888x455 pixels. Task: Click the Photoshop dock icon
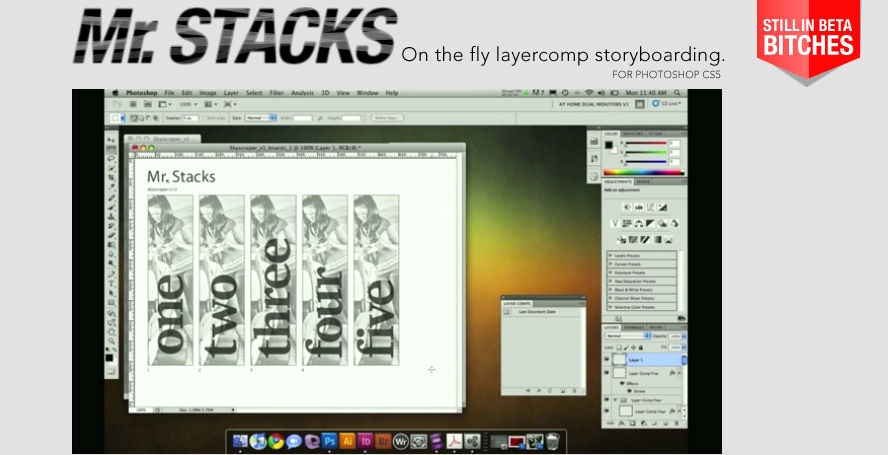click(x=329, y=441)
